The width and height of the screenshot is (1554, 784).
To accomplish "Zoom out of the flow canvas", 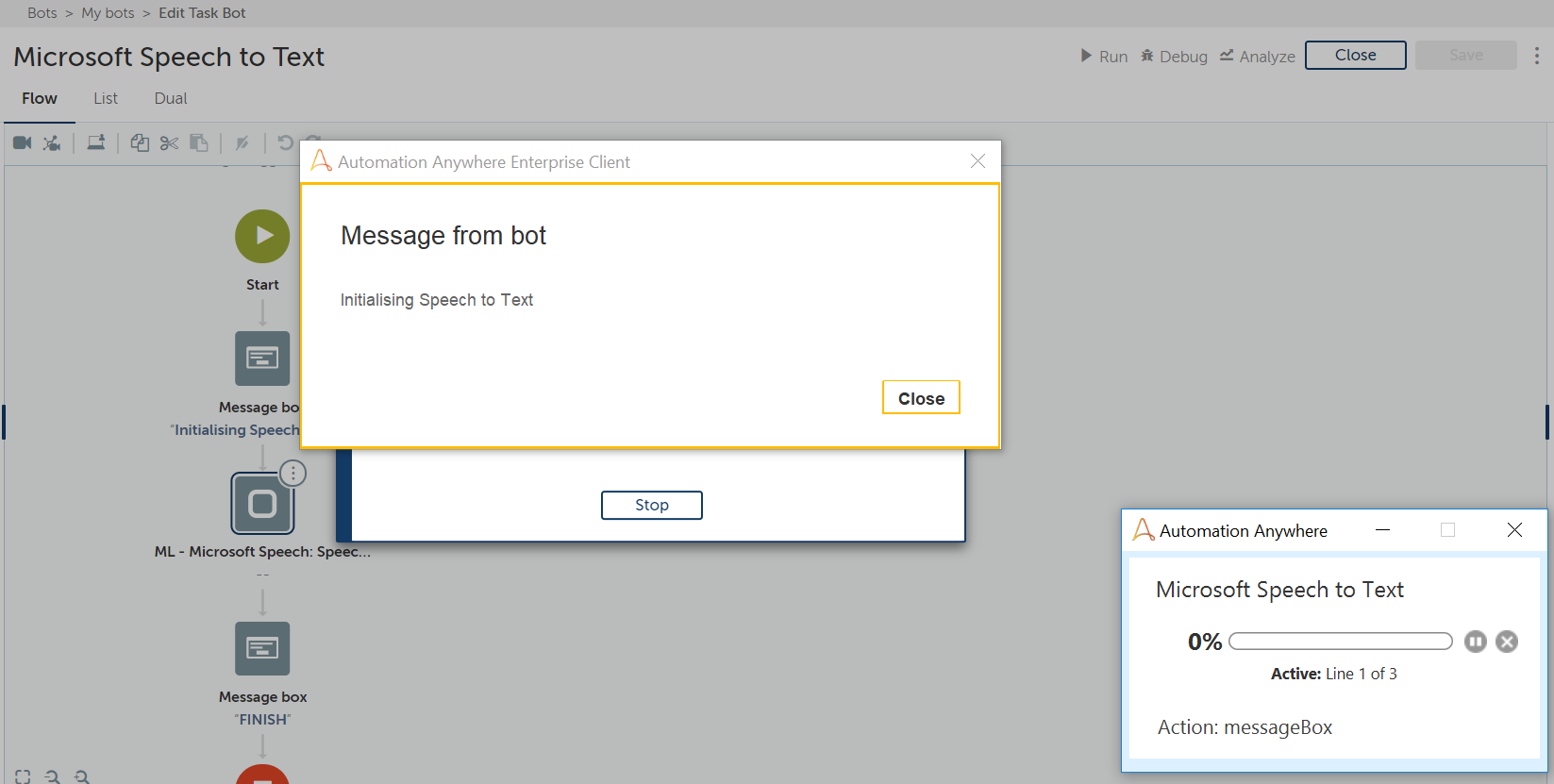I will tap(53, 776).
